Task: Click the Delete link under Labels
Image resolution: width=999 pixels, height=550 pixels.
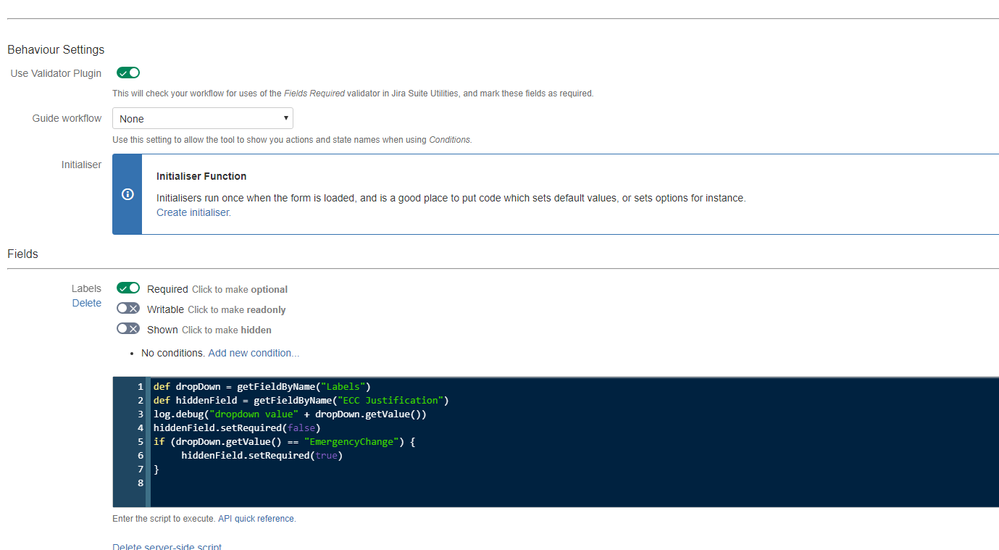Action: (87, 303)
